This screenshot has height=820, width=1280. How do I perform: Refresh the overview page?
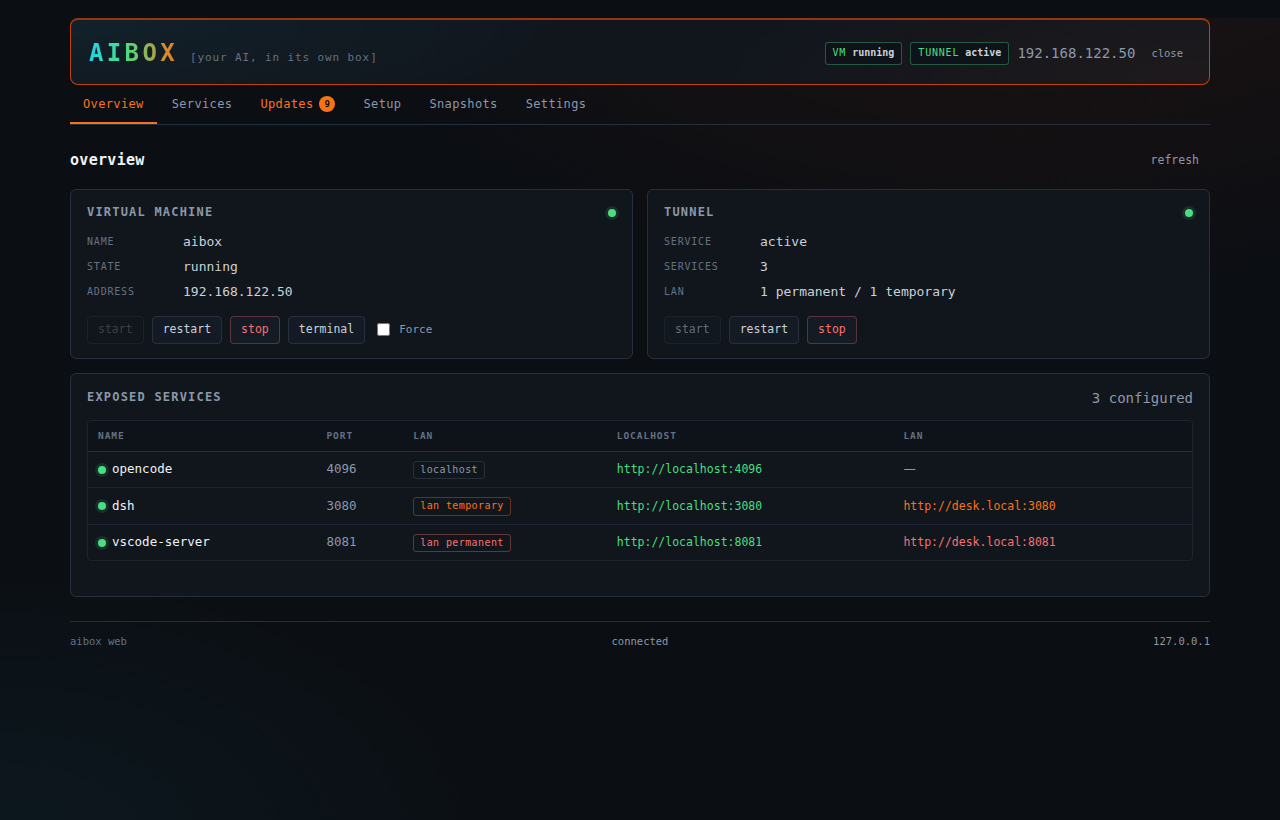pos(1175,160)
